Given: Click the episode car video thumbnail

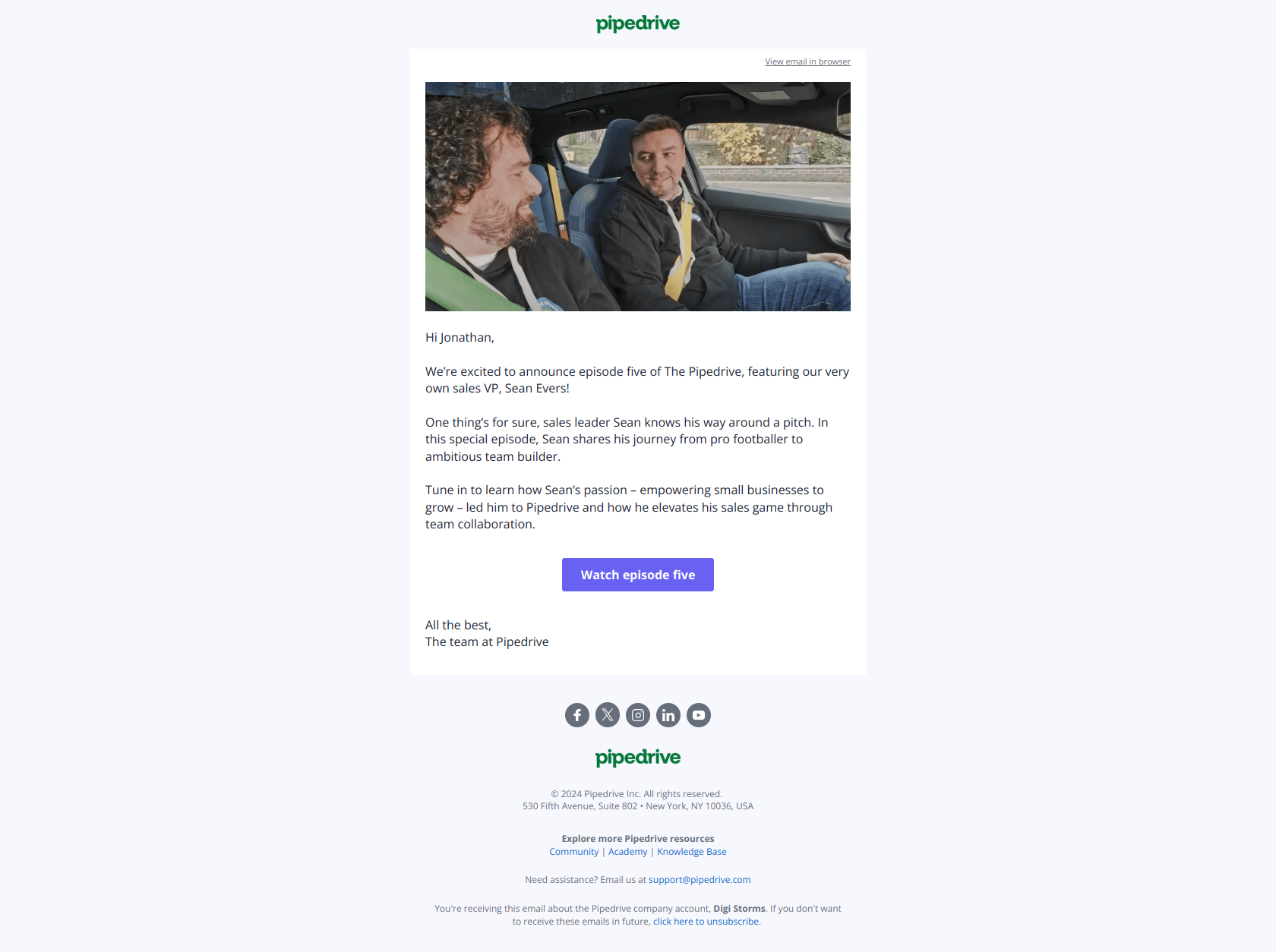Looking at the screenshot, I should [638, 197].
